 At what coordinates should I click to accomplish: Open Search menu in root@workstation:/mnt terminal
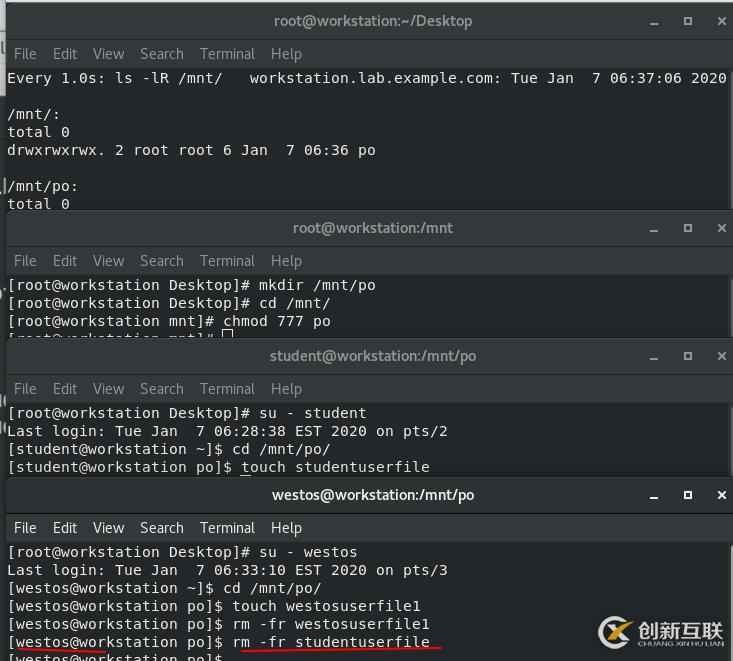[162, 261]
